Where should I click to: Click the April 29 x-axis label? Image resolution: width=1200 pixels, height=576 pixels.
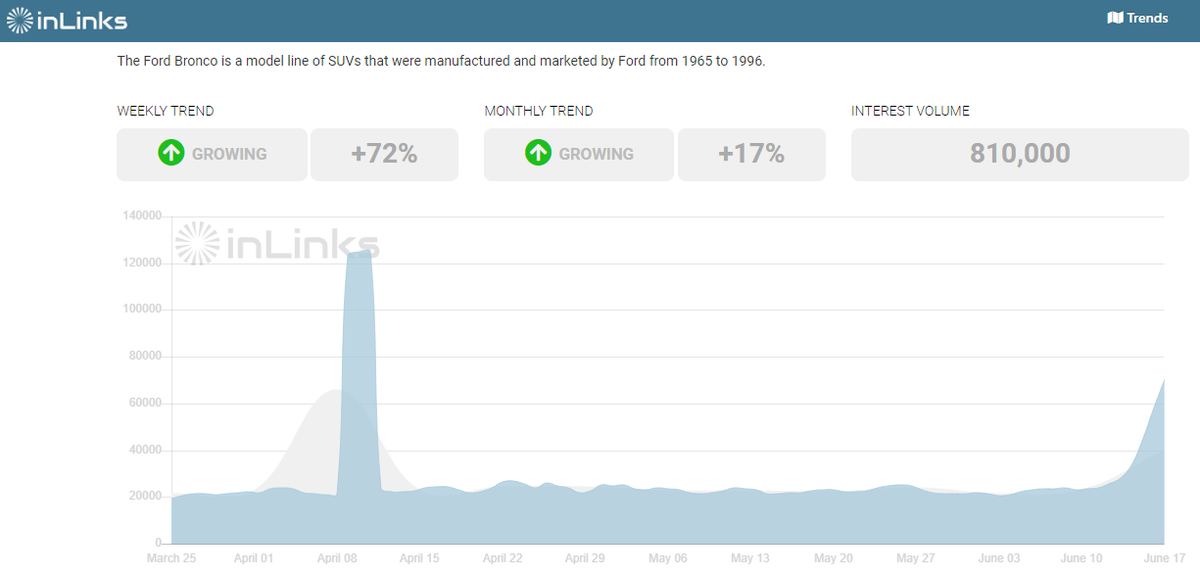585,558
